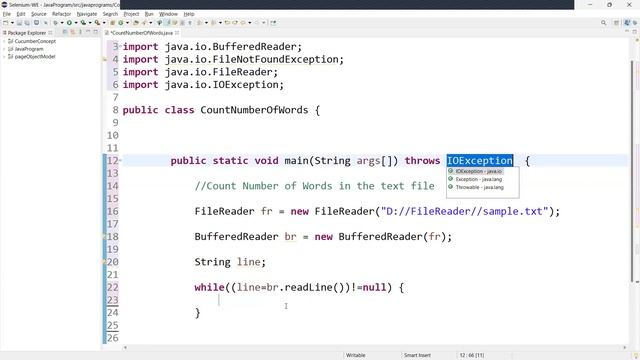Expand the pageObjectModel project node
The image size is (640, 360).
point(4,57)
